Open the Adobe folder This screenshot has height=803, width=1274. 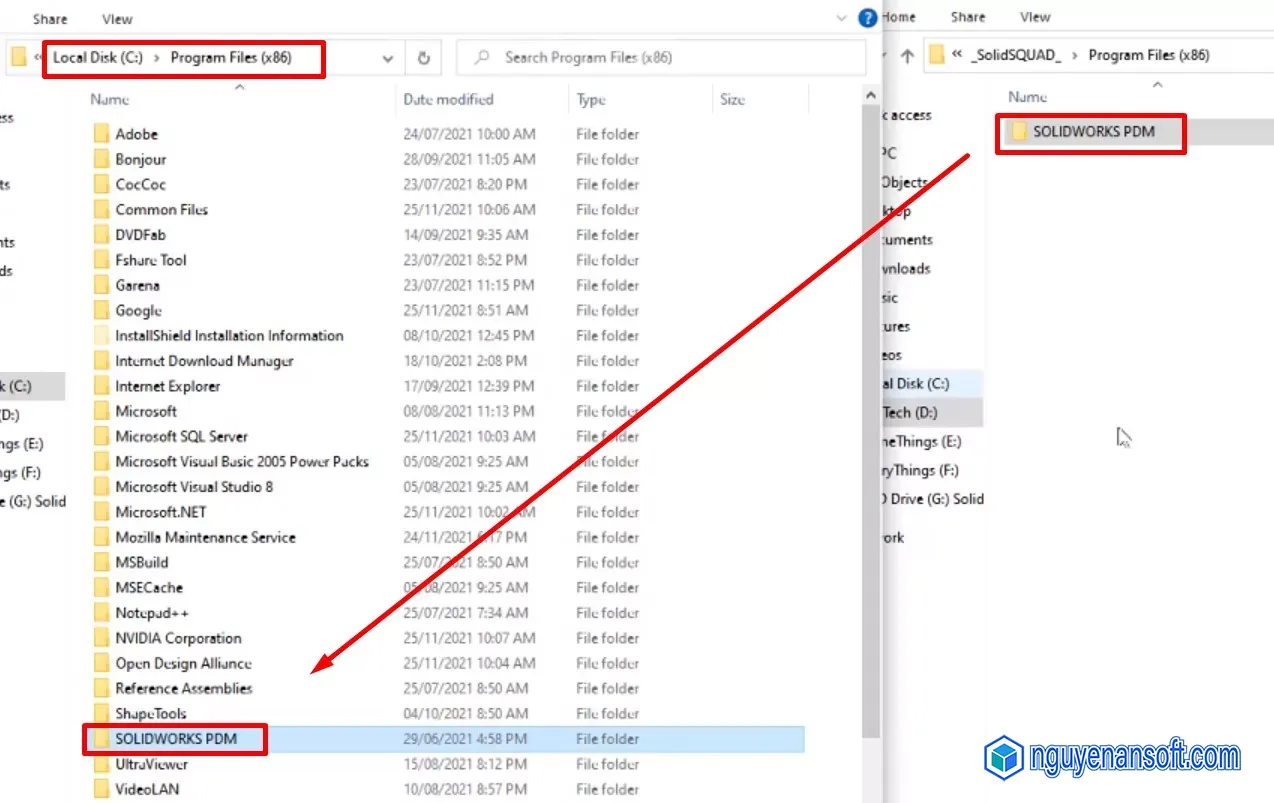[139, 133]
